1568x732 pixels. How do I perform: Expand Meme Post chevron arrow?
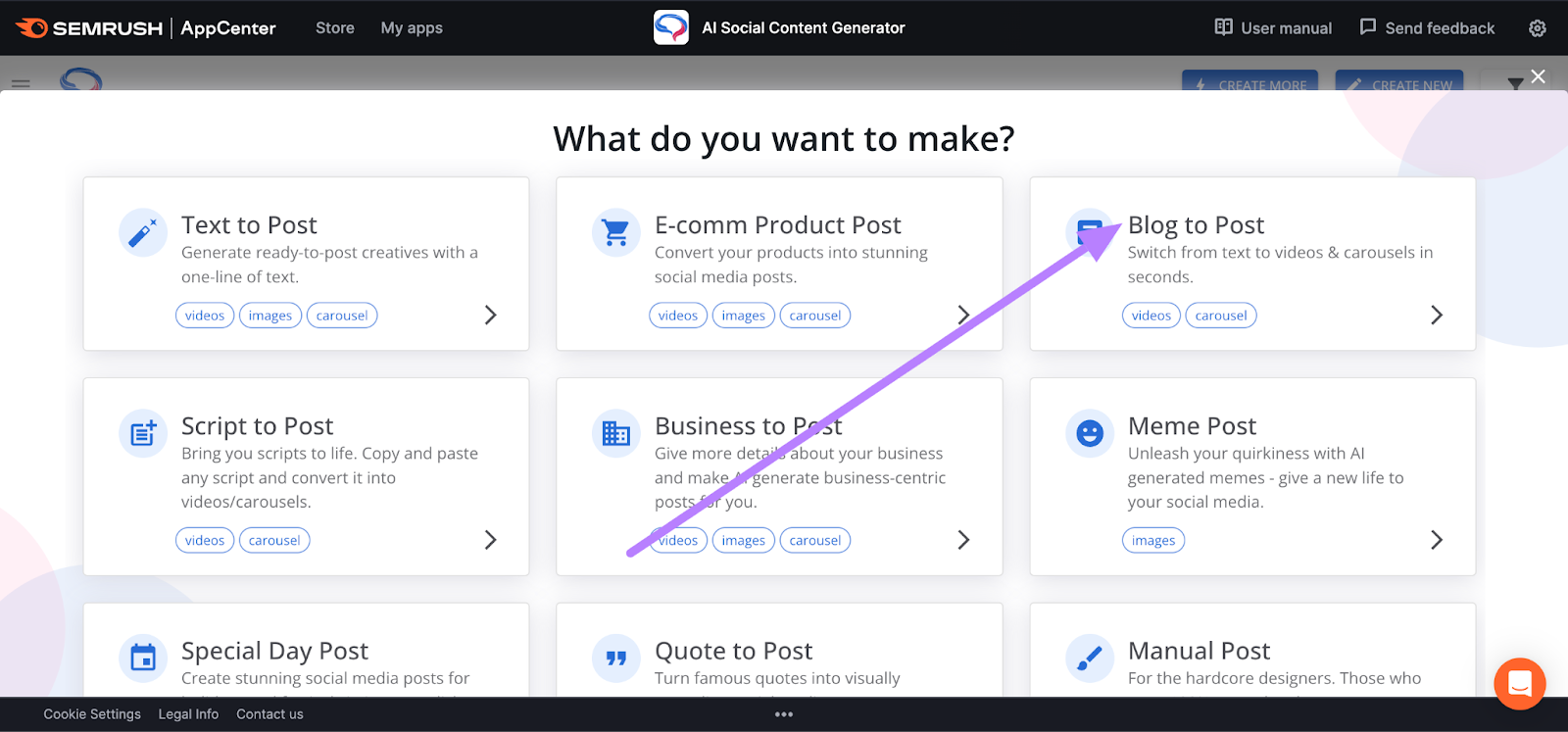tap(1437, 540)
